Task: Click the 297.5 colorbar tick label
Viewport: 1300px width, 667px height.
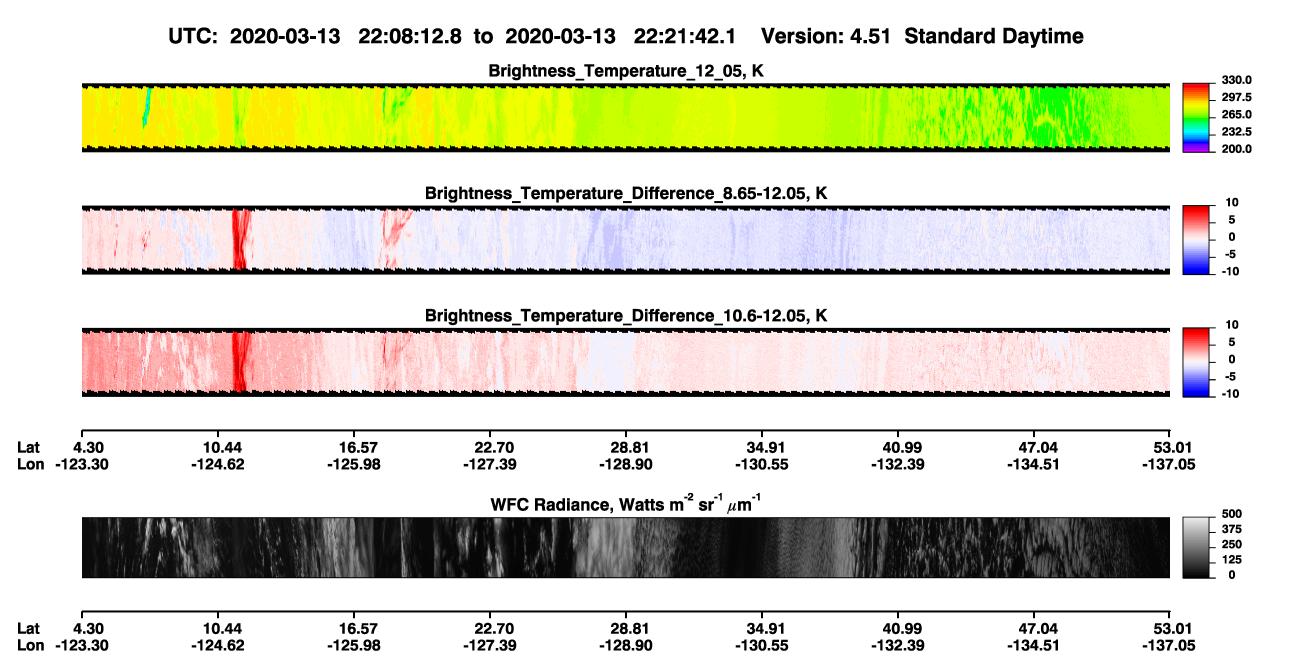Action: (1237, 97)
